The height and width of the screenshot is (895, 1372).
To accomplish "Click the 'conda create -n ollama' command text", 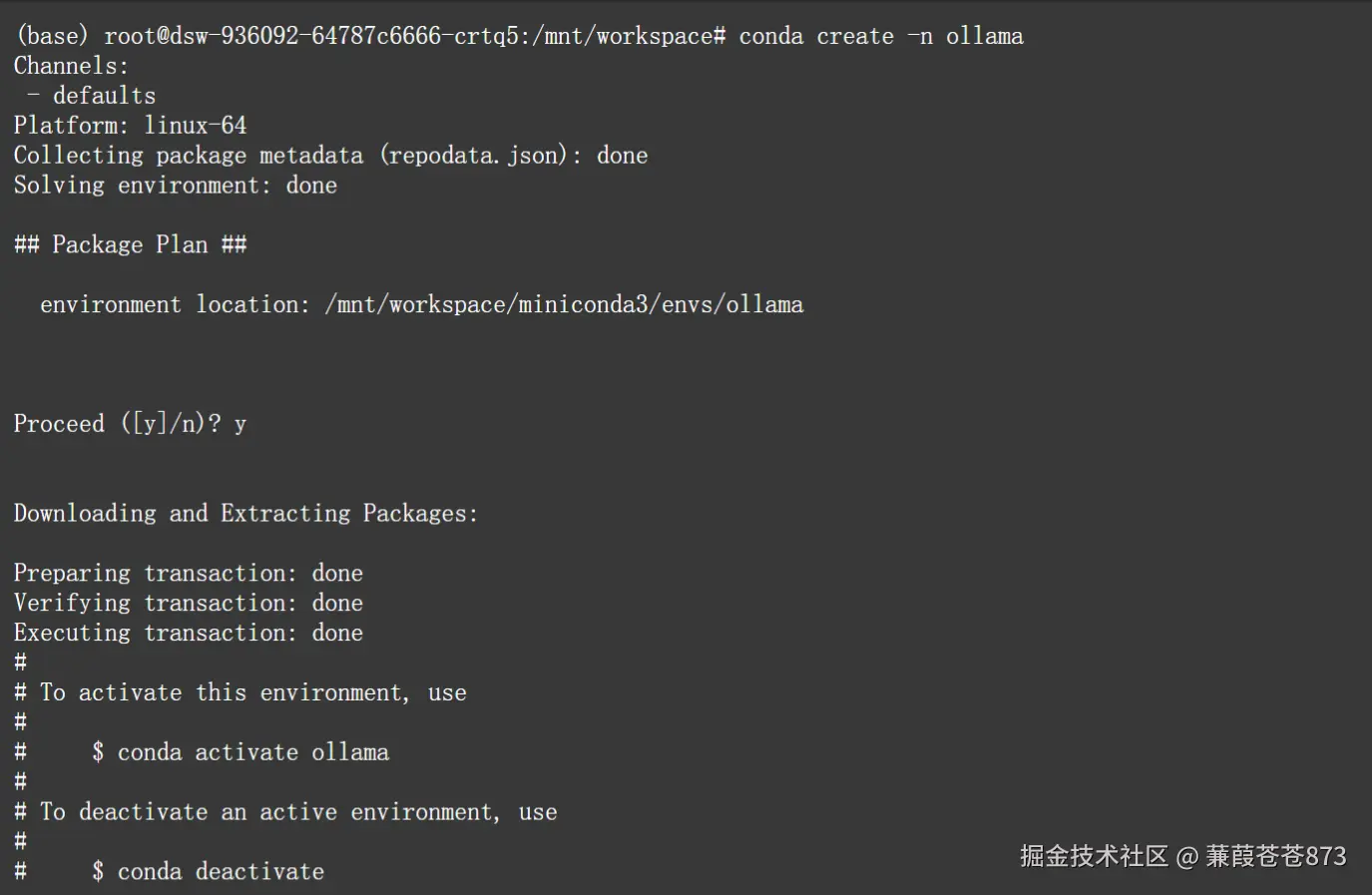I will [x=880, y=36].
